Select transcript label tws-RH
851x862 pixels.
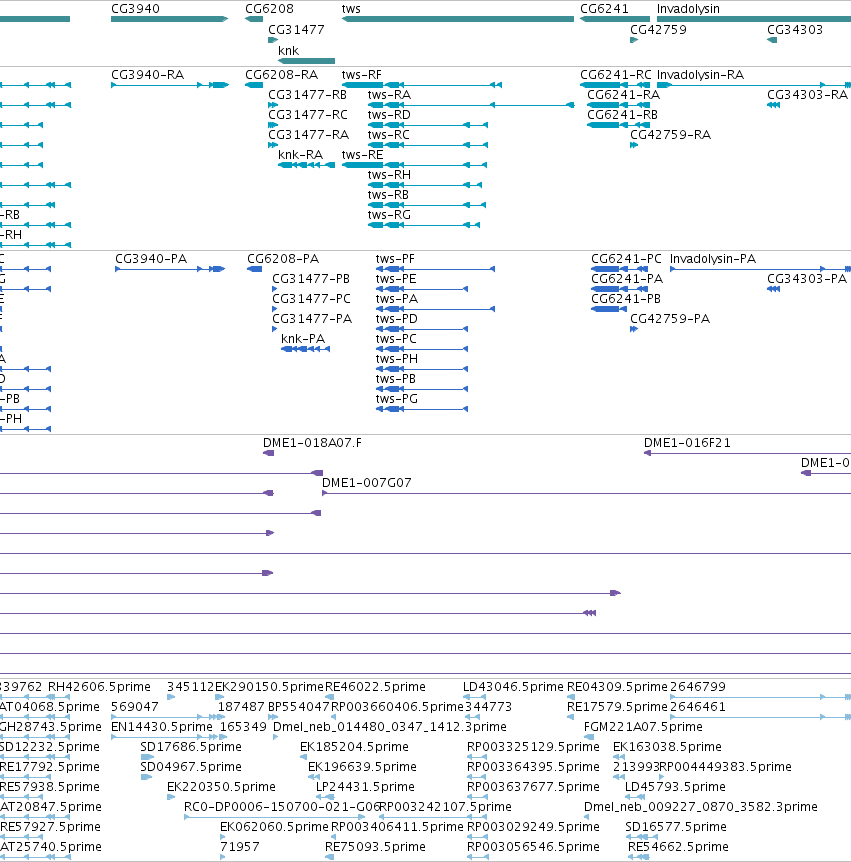[x=389, y=175]
